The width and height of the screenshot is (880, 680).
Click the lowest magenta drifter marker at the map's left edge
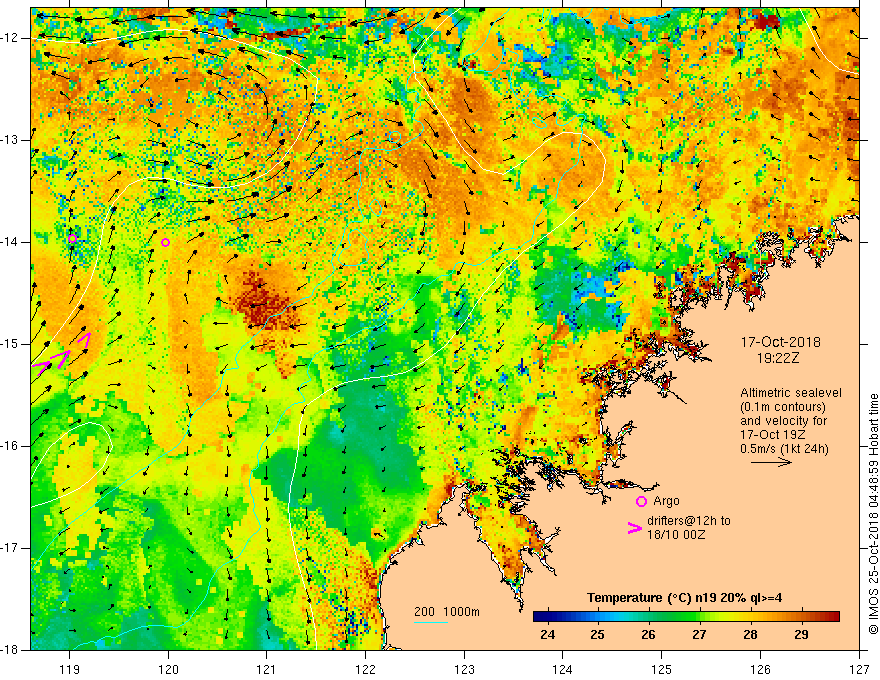click(x=42, y=367)
